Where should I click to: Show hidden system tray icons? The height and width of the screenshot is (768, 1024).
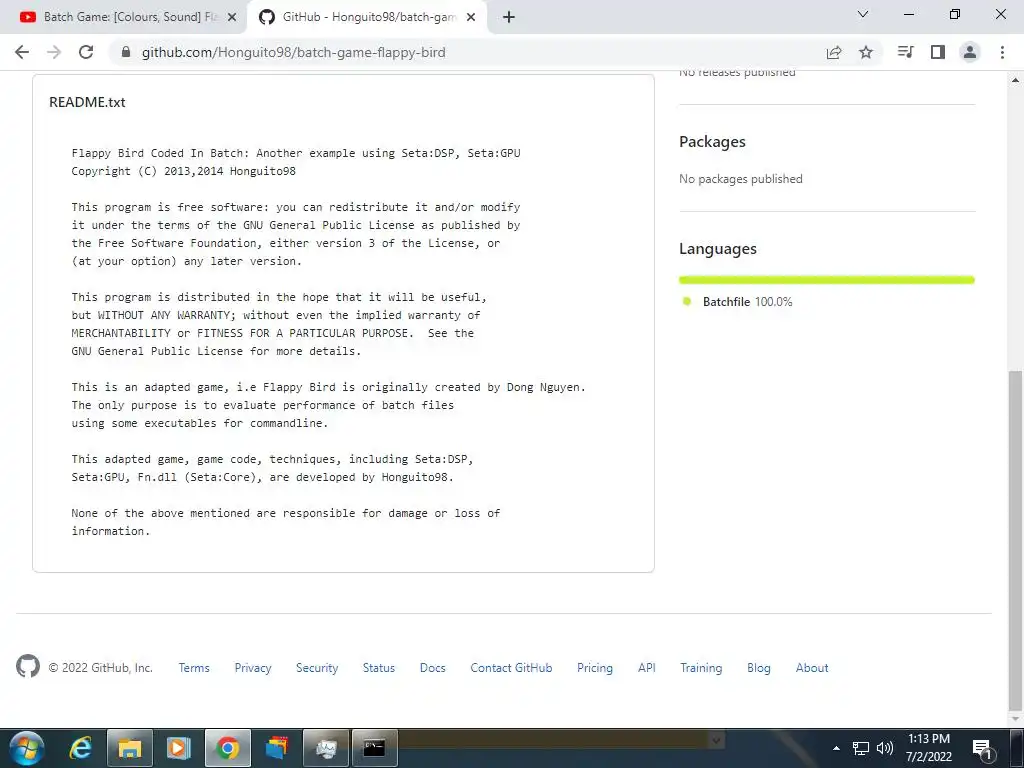pyautogui.click(x=837, y=748)
